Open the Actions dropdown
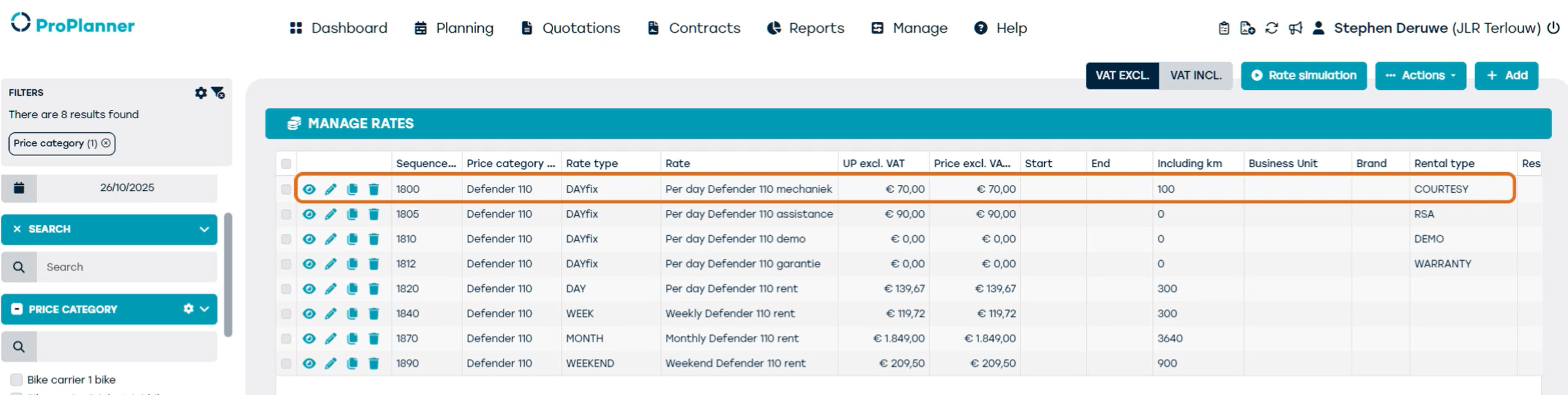The width and height of the screenshot is (1568, 395). click(1420, 76)
